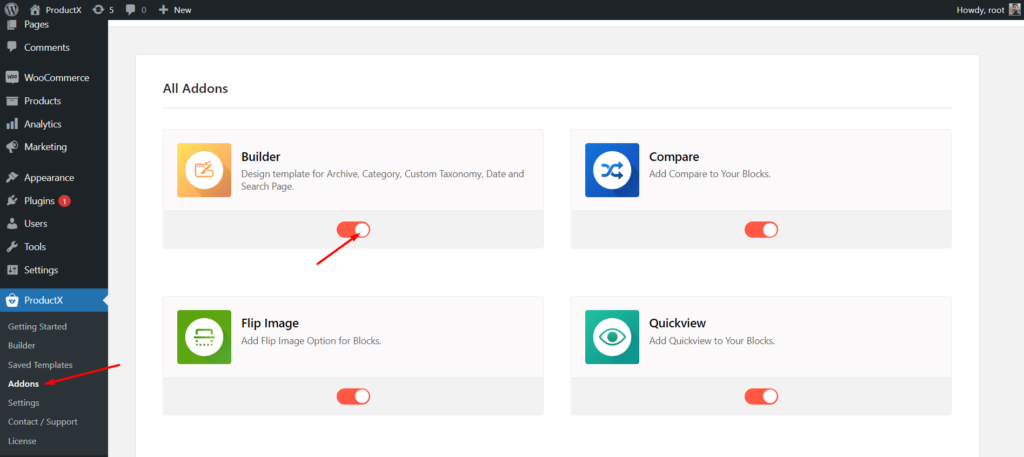Switch off the Flip Image toggle
Viewport: 1024px width, 457px height.
pos(353,397)
